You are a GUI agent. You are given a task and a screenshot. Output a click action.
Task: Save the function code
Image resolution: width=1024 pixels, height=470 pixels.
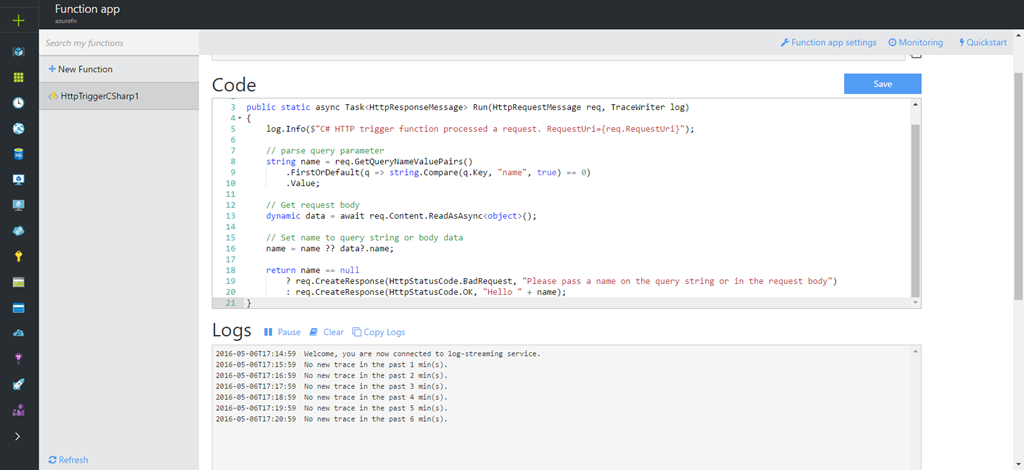pos(882,84)
